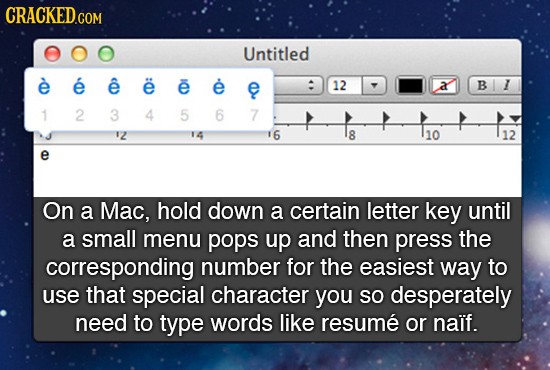Image resolution: width=550 pixels, height=370 pixels.
Task: Select the ê circumflex character
Action: coord(114,86)
